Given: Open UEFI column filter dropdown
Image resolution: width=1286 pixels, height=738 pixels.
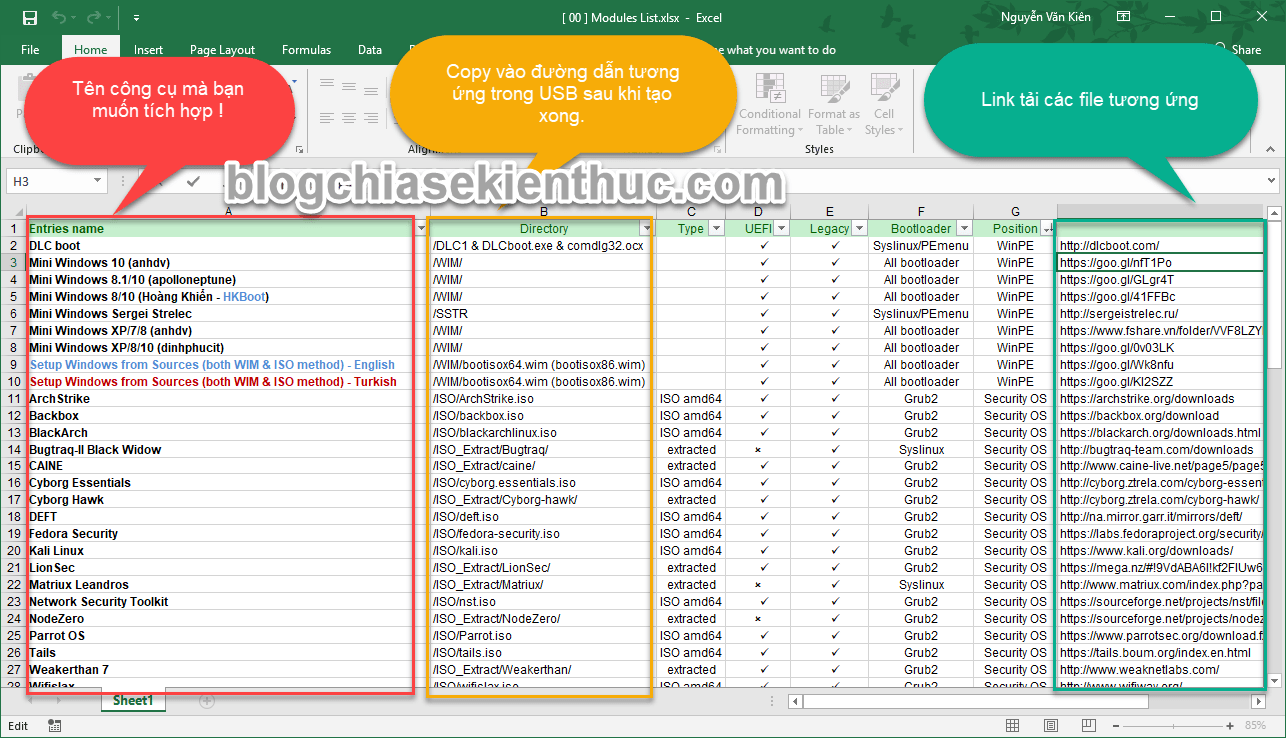Looking at the screenshot, I should pos(781,229).
